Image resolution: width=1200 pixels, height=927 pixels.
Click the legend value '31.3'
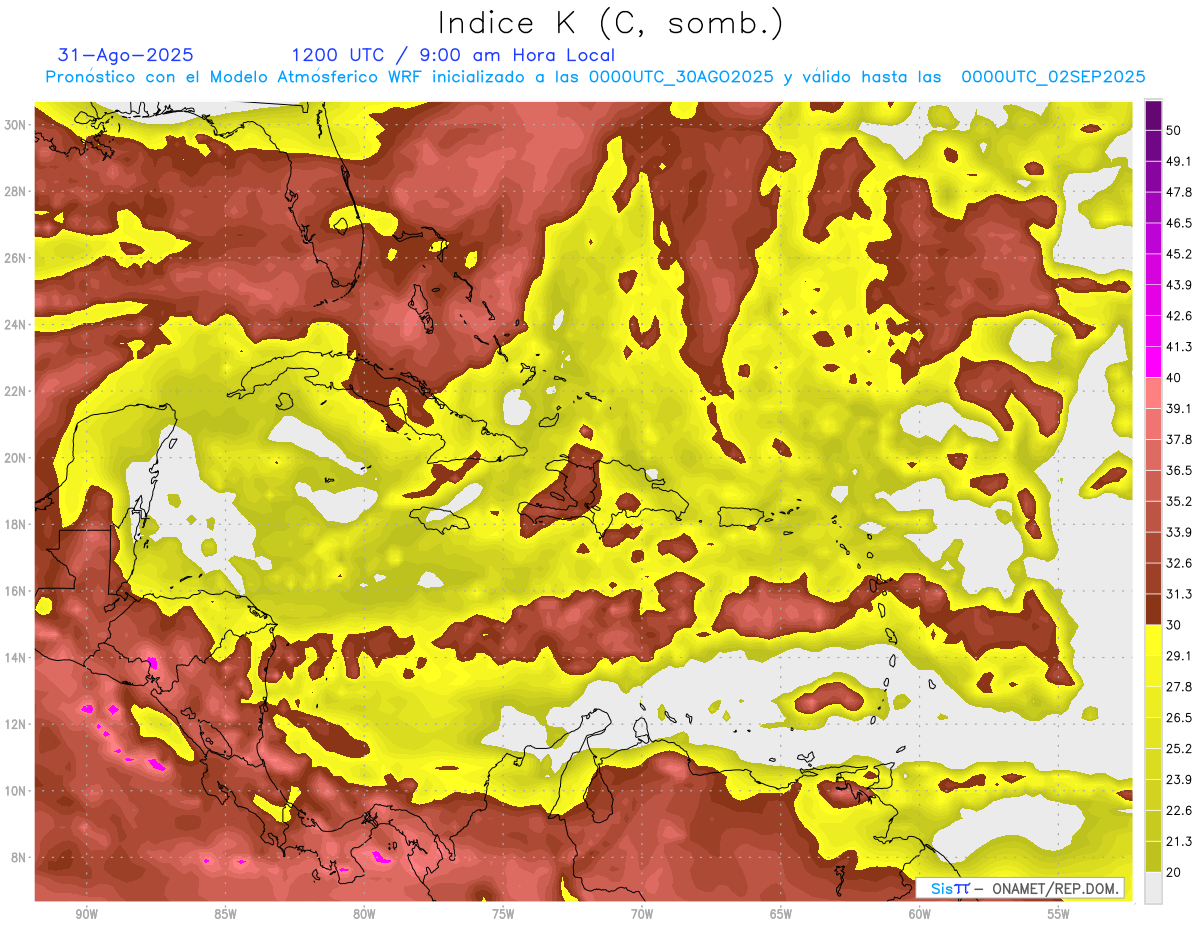[1179, 595]
